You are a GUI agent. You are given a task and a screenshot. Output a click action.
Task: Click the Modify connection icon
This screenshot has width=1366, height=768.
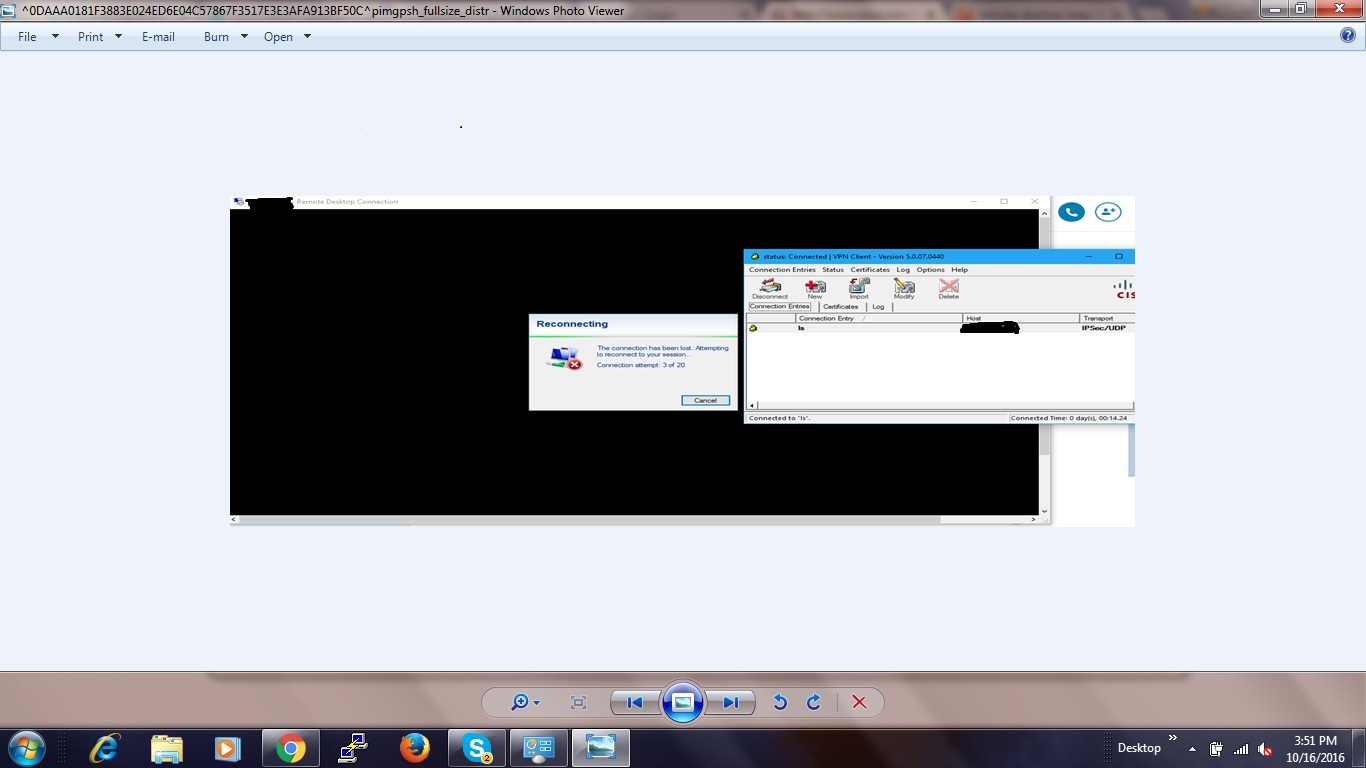[x=903, y=287]
